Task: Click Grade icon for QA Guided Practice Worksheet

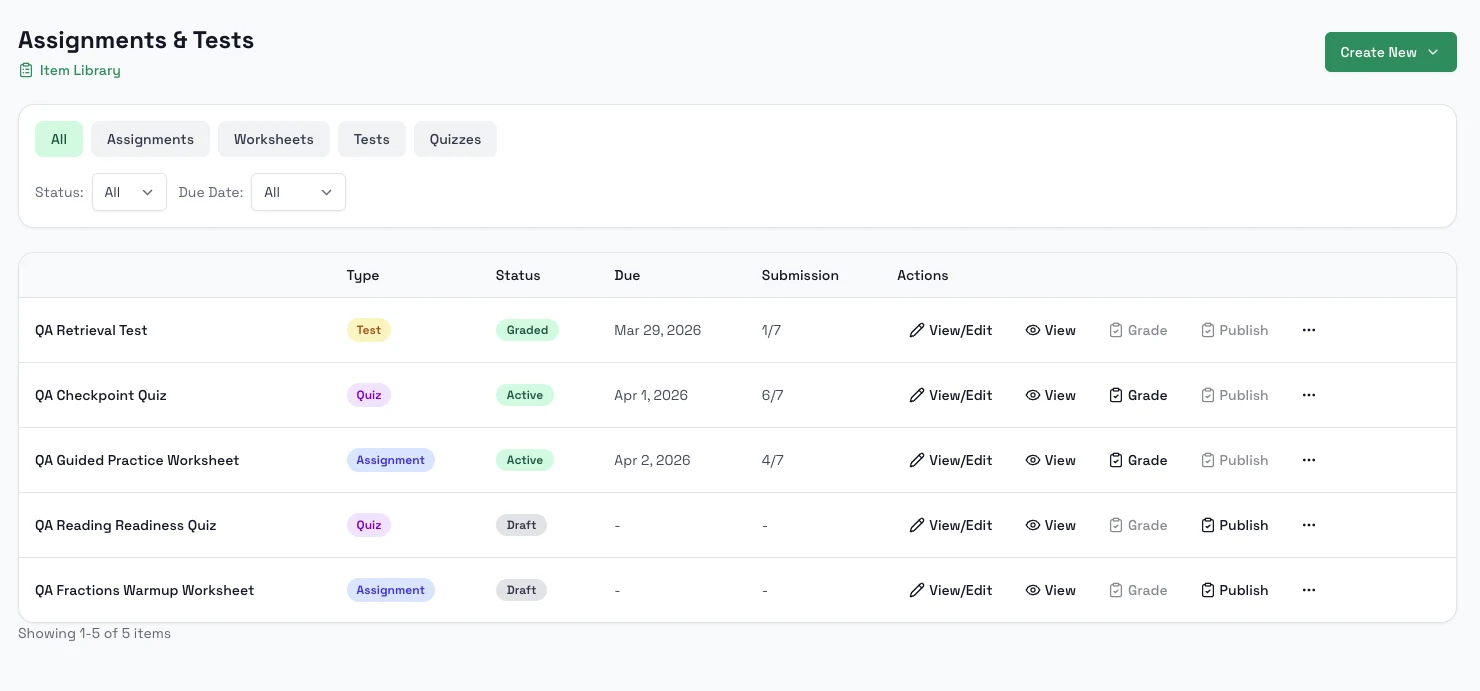Action: (x=1116, y=460)
